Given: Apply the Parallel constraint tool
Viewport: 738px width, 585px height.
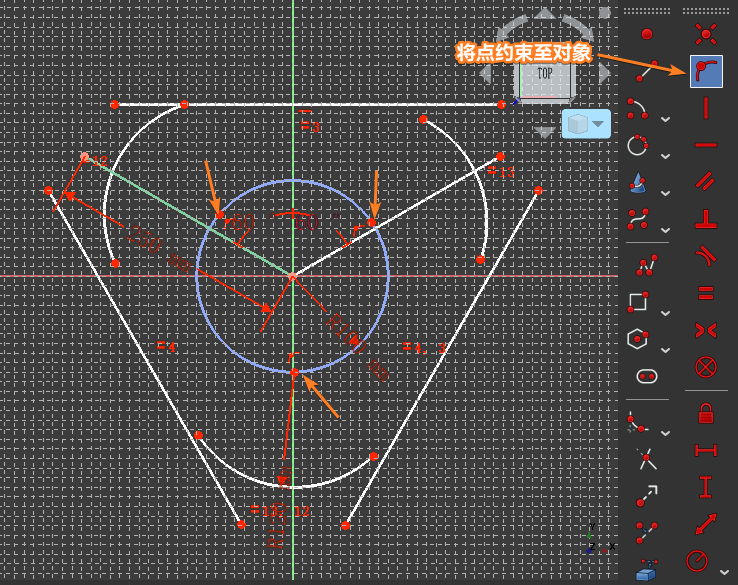Looking at the screenshot, I should pos(706,181).
